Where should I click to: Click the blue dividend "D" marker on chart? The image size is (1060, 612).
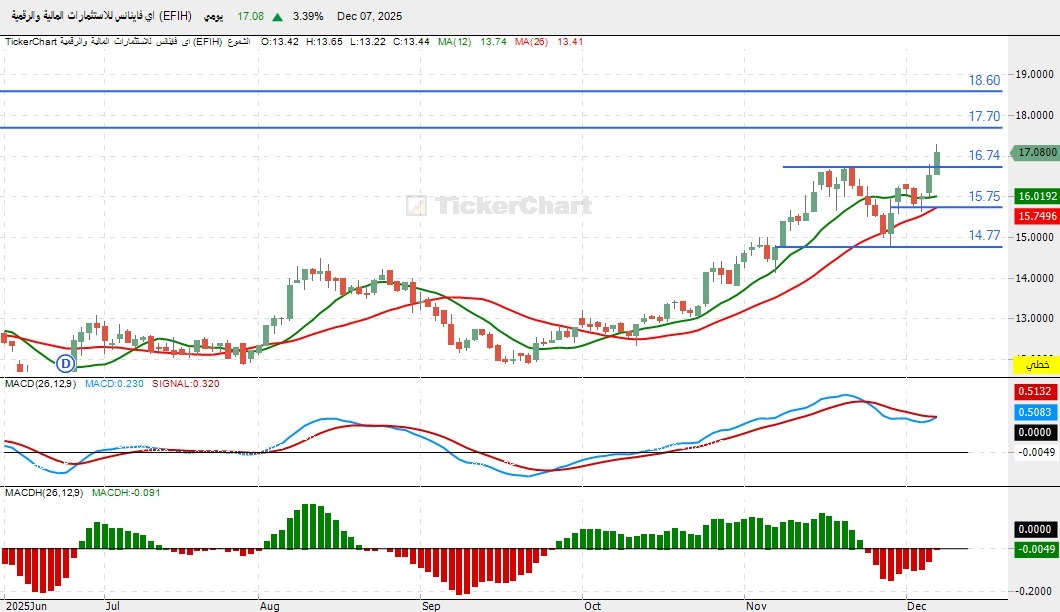tap(66, 364)
